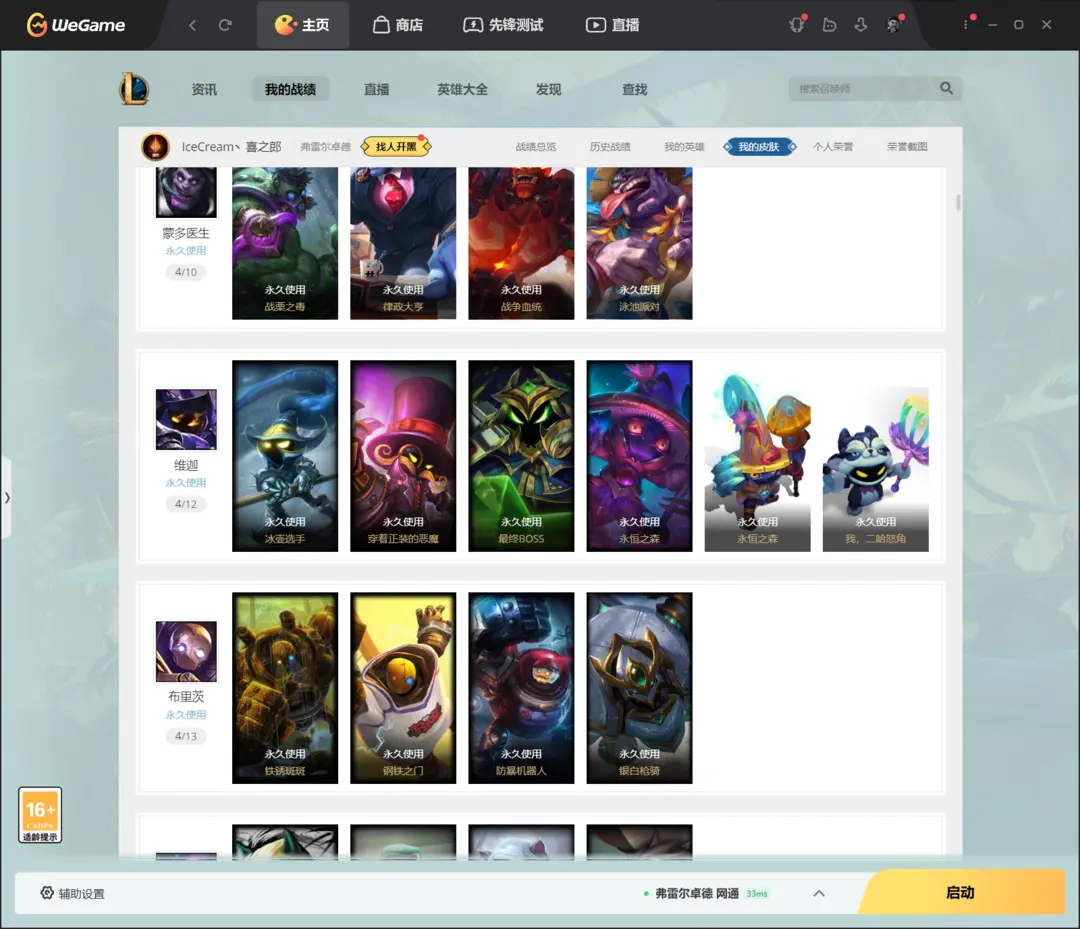
Task: Focus the summoner search field
Action: (x=864, y=88)
